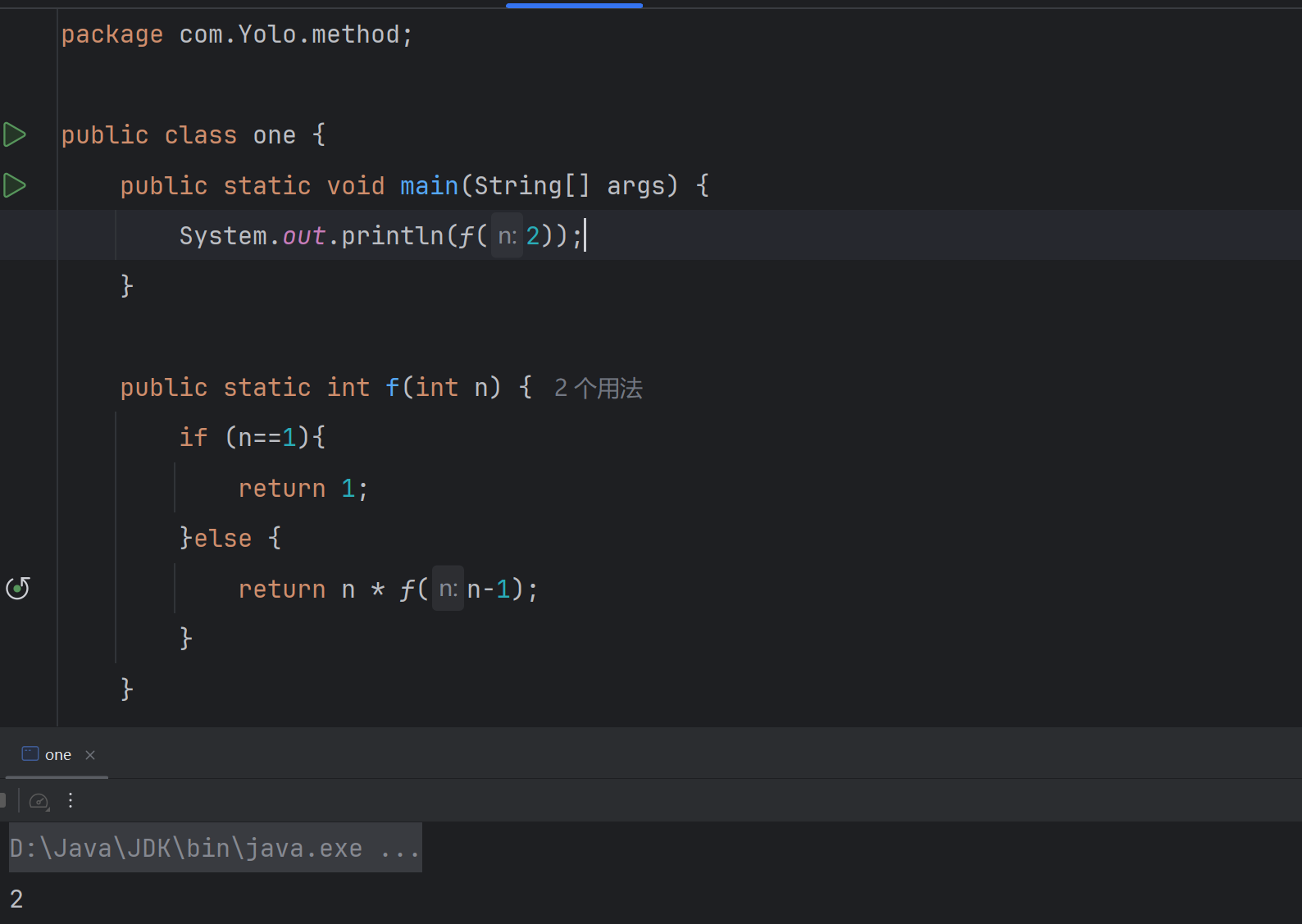Click the 'n:' parameter hint in println call
This screenshot has height=924, width=1302.
[507, 236]
